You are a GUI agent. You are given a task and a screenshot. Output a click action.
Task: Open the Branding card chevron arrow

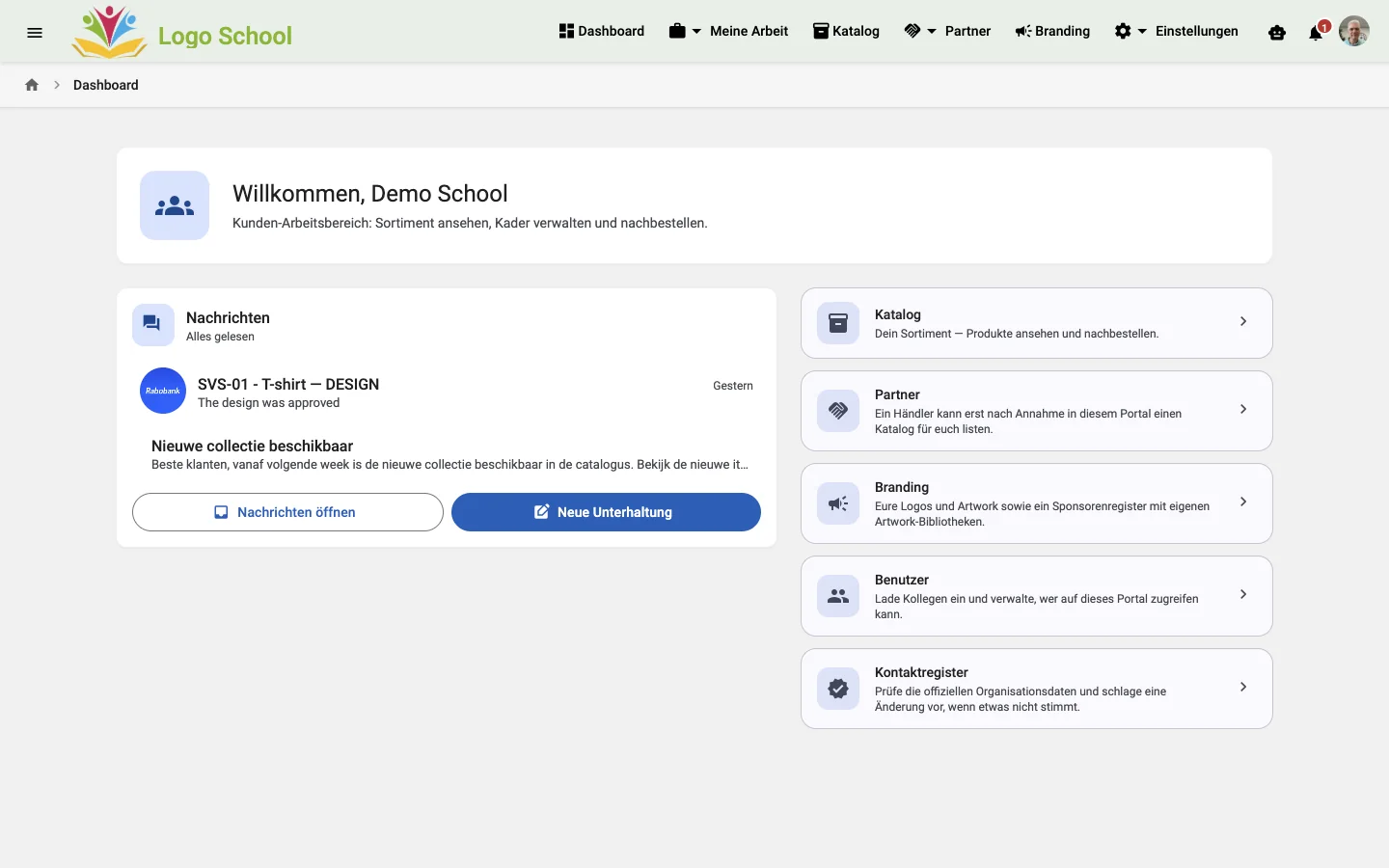pyautogui.click(x=1243, y=502)
